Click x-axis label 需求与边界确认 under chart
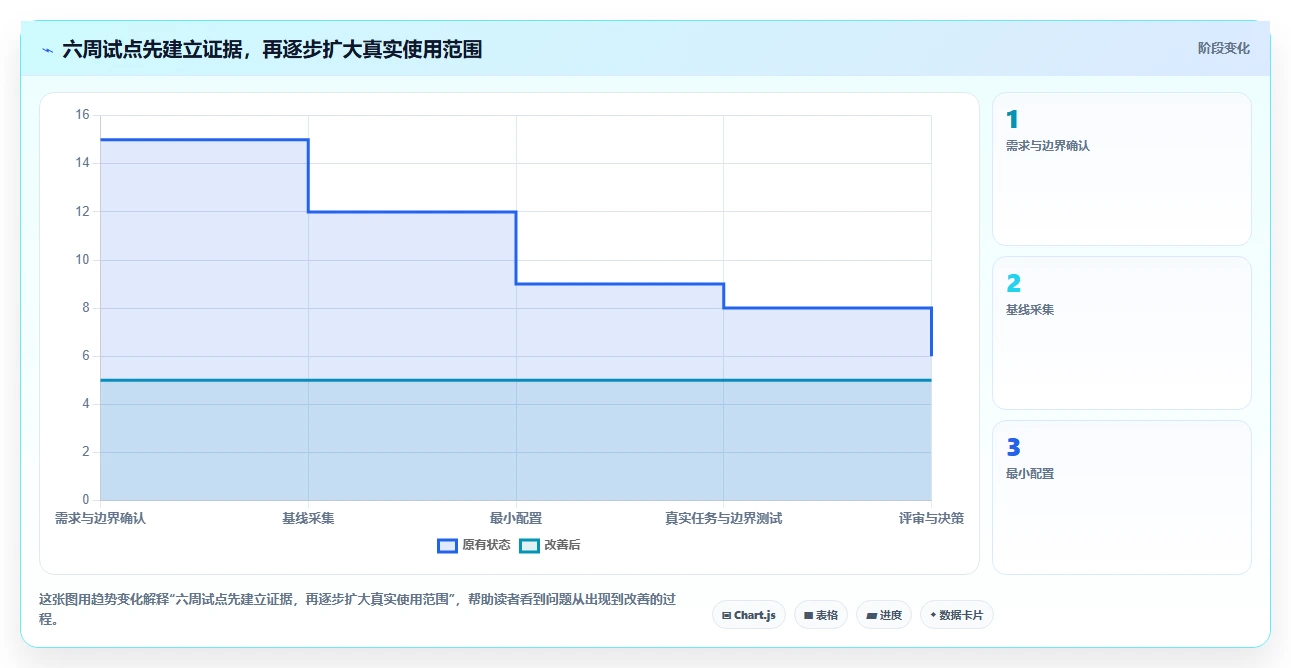 (100, 518)
